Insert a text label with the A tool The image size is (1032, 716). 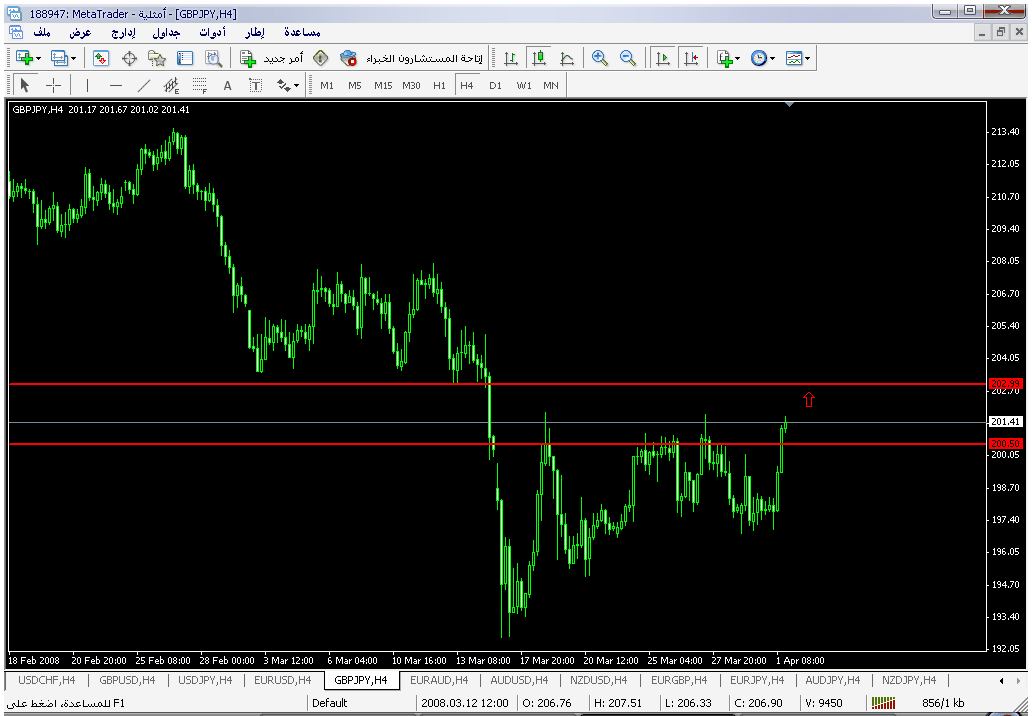(227, 85)
